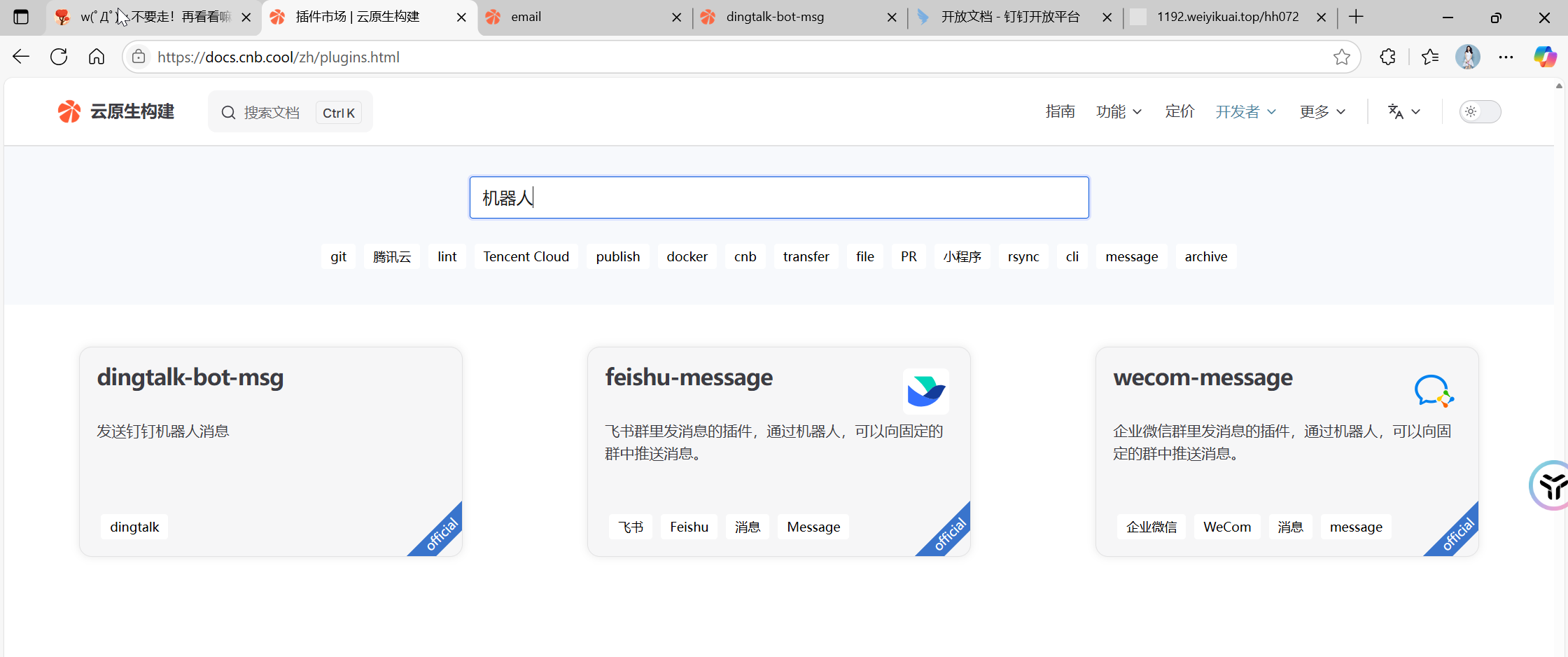Image resolution: width=1568 pixels, height=657 pixels.
Task: Click the 云原生构建 logo
Action: pos(115,111)
